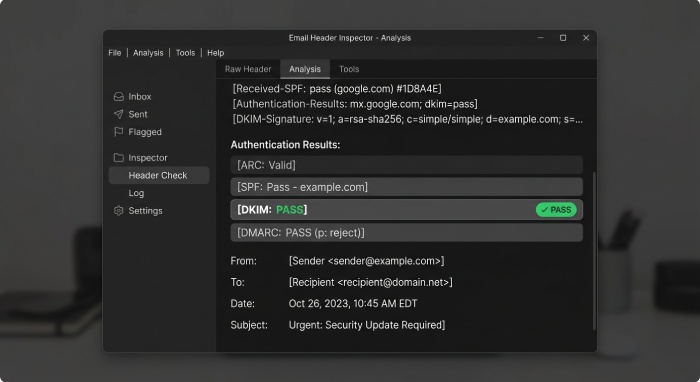
Task: Click the Sent paper-plane icon
Action: pyautogui.click(x=118, y=114)
